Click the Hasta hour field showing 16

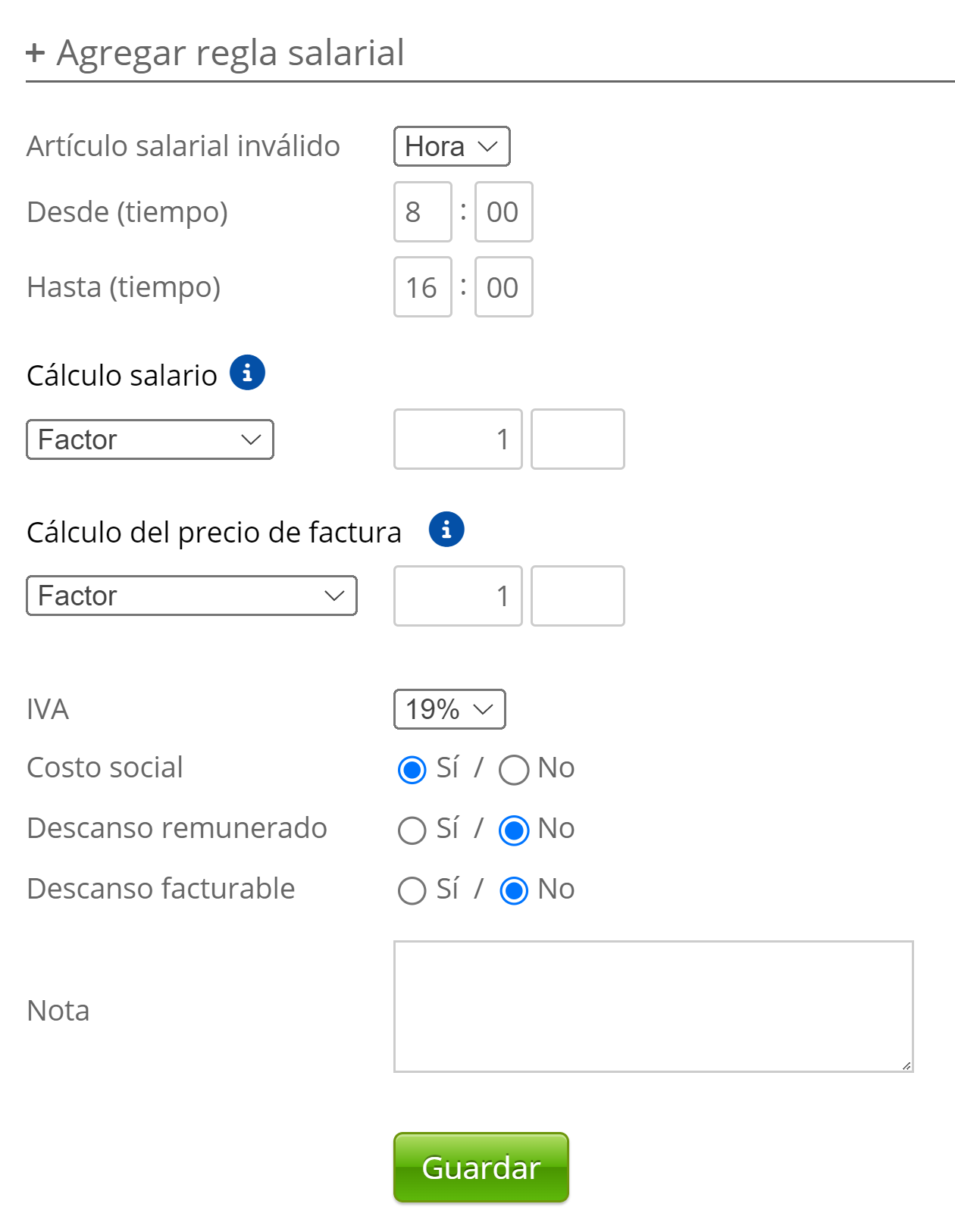click(422, 287)
